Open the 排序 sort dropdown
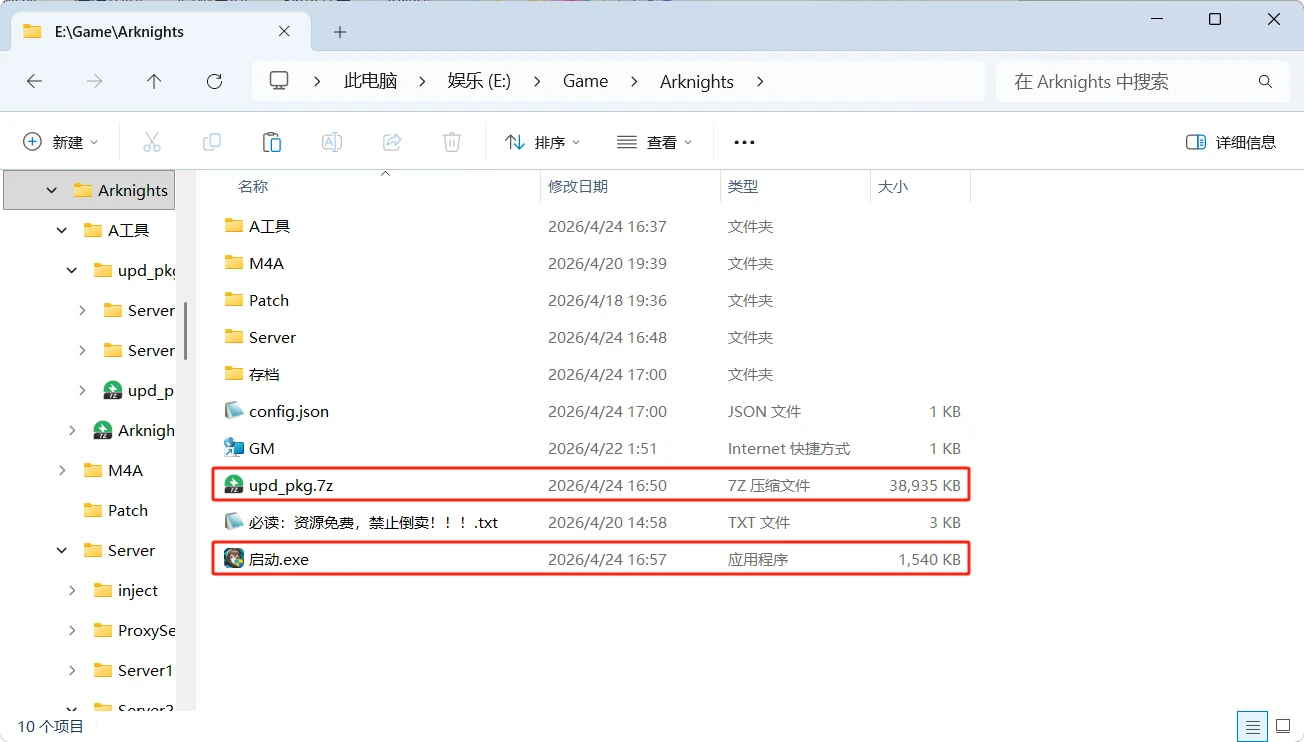 point(543,142)
